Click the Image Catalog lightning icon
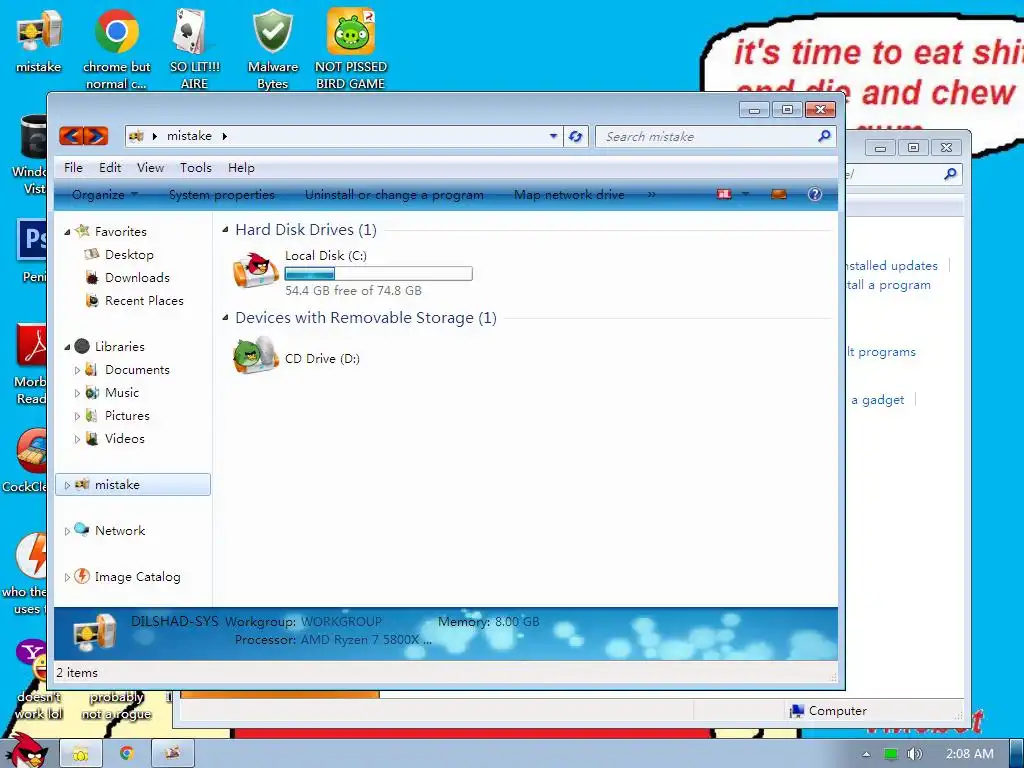Viewport: 1024px width, 768px height. coord(82,576)
